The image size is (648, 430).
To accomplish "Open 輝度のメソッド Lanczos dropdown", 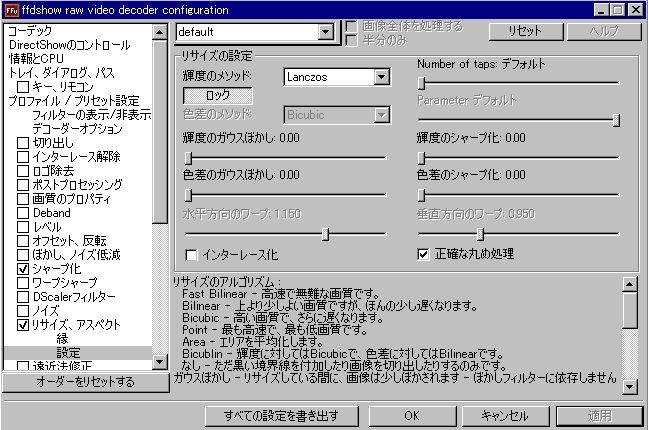I will coord(381,77).
